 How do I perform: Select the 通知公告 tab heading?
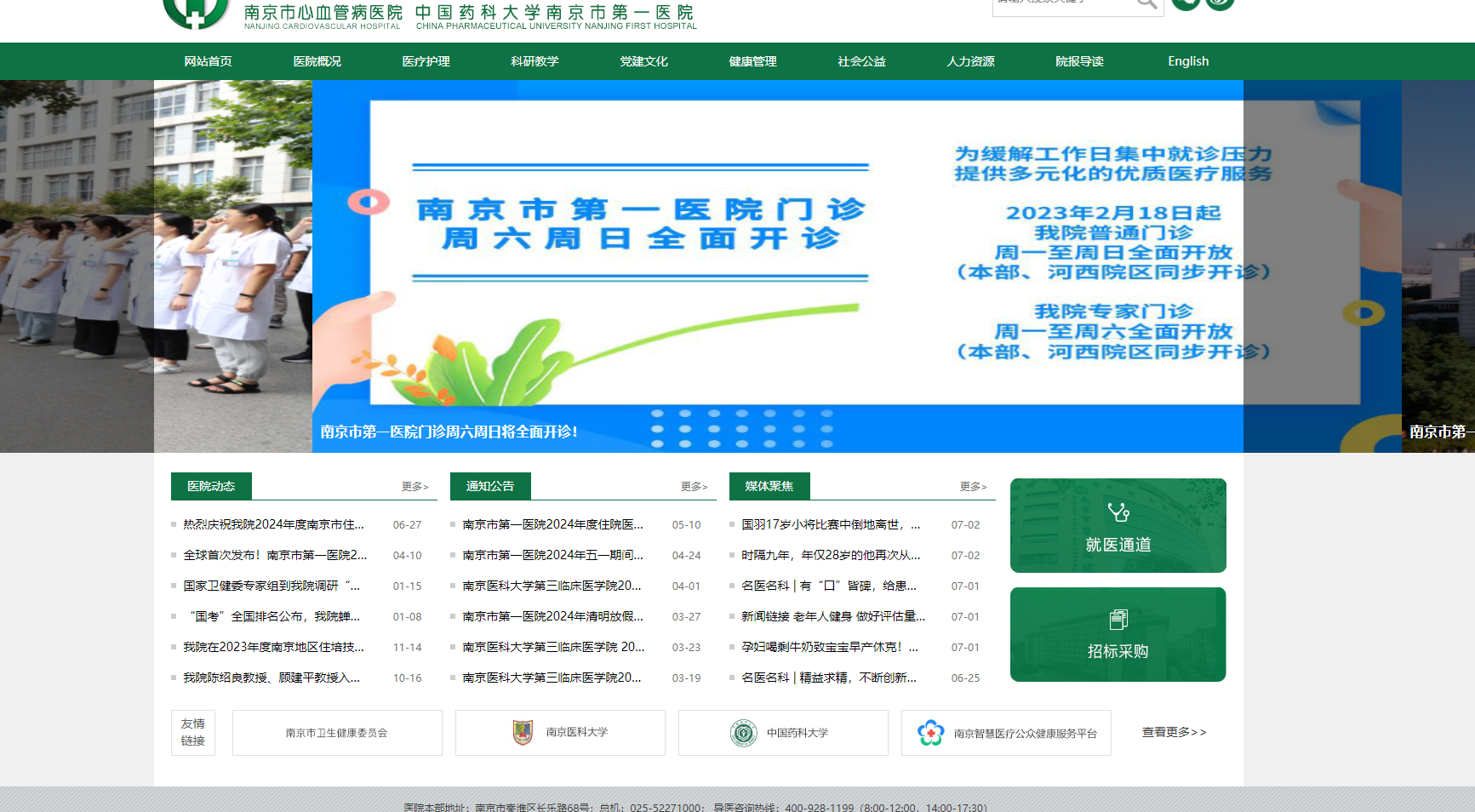[x=490, y=486]
